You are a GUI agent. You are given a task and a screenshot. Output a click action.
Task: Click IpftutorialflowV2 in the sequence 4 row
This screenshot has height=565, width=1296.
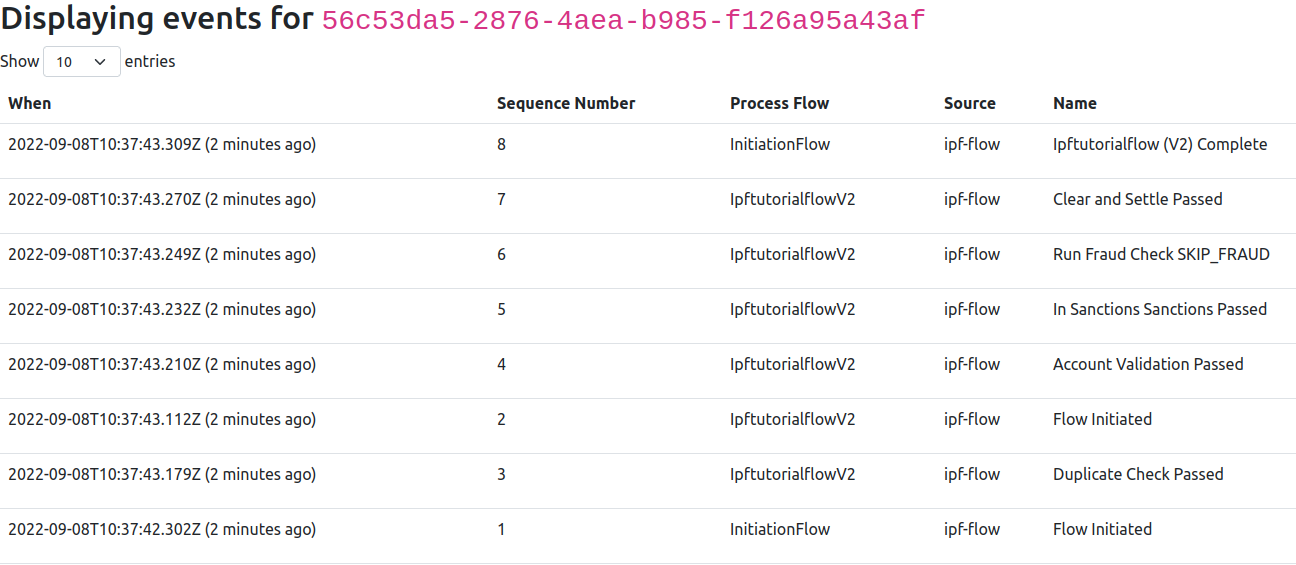pyautogui.click(x=792, y=364)
